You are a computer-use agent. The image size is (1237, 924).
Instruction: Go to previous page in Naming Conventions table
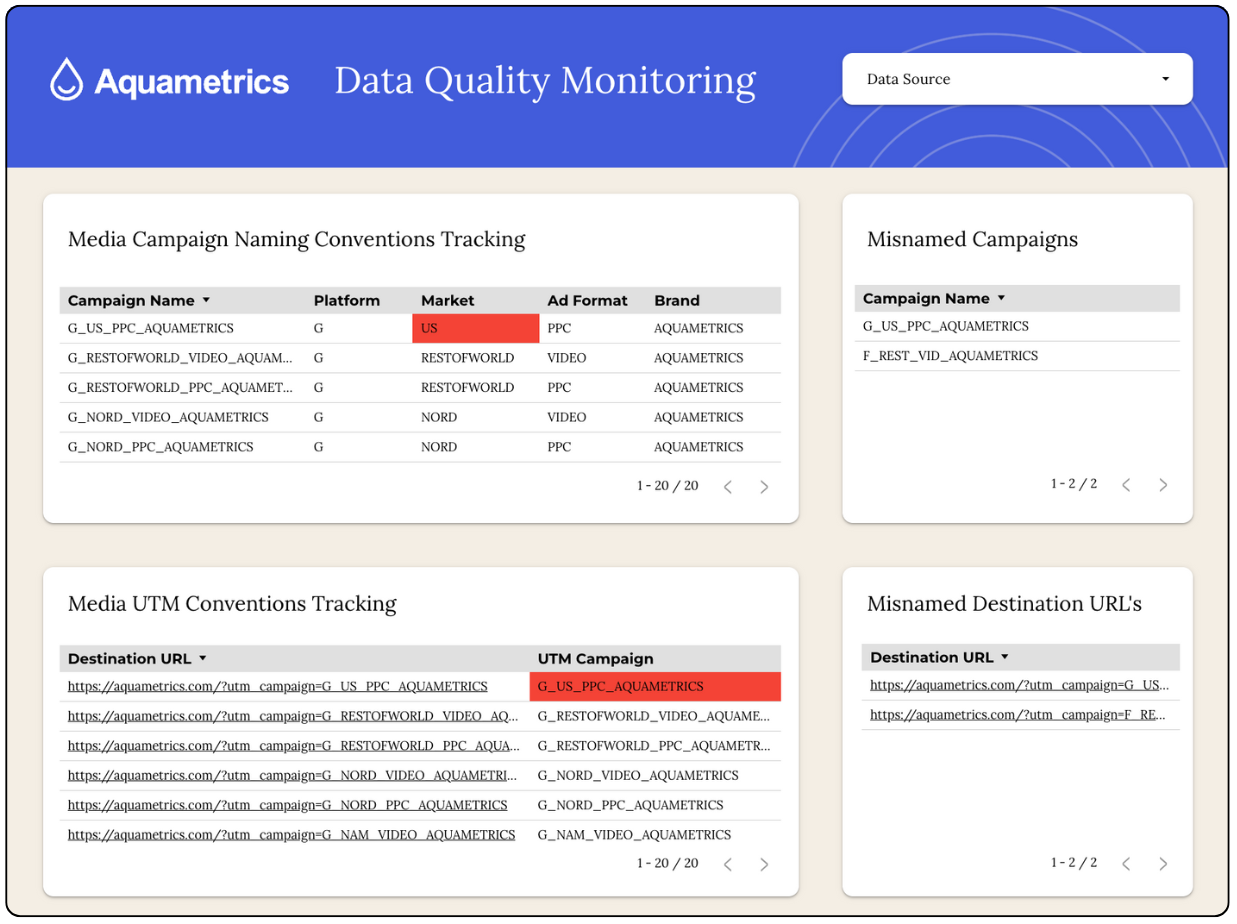(x=728, y=487)
